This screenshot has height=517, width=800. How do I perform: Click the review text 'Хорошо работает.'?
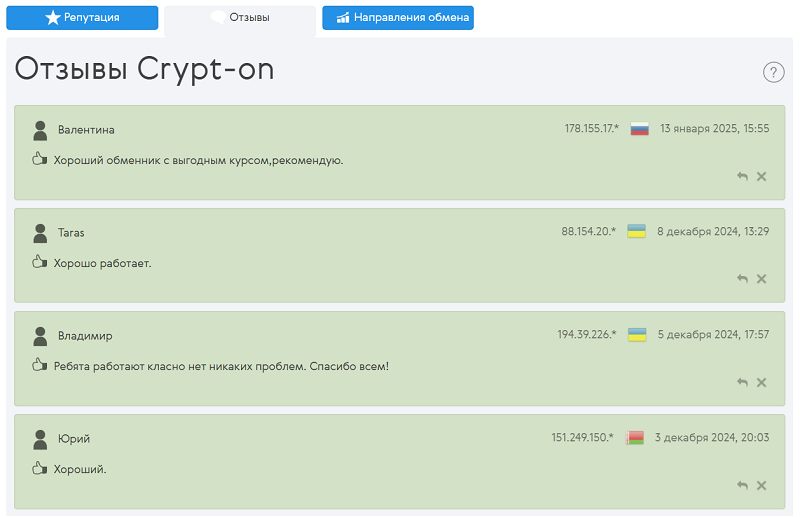point(103,263)
